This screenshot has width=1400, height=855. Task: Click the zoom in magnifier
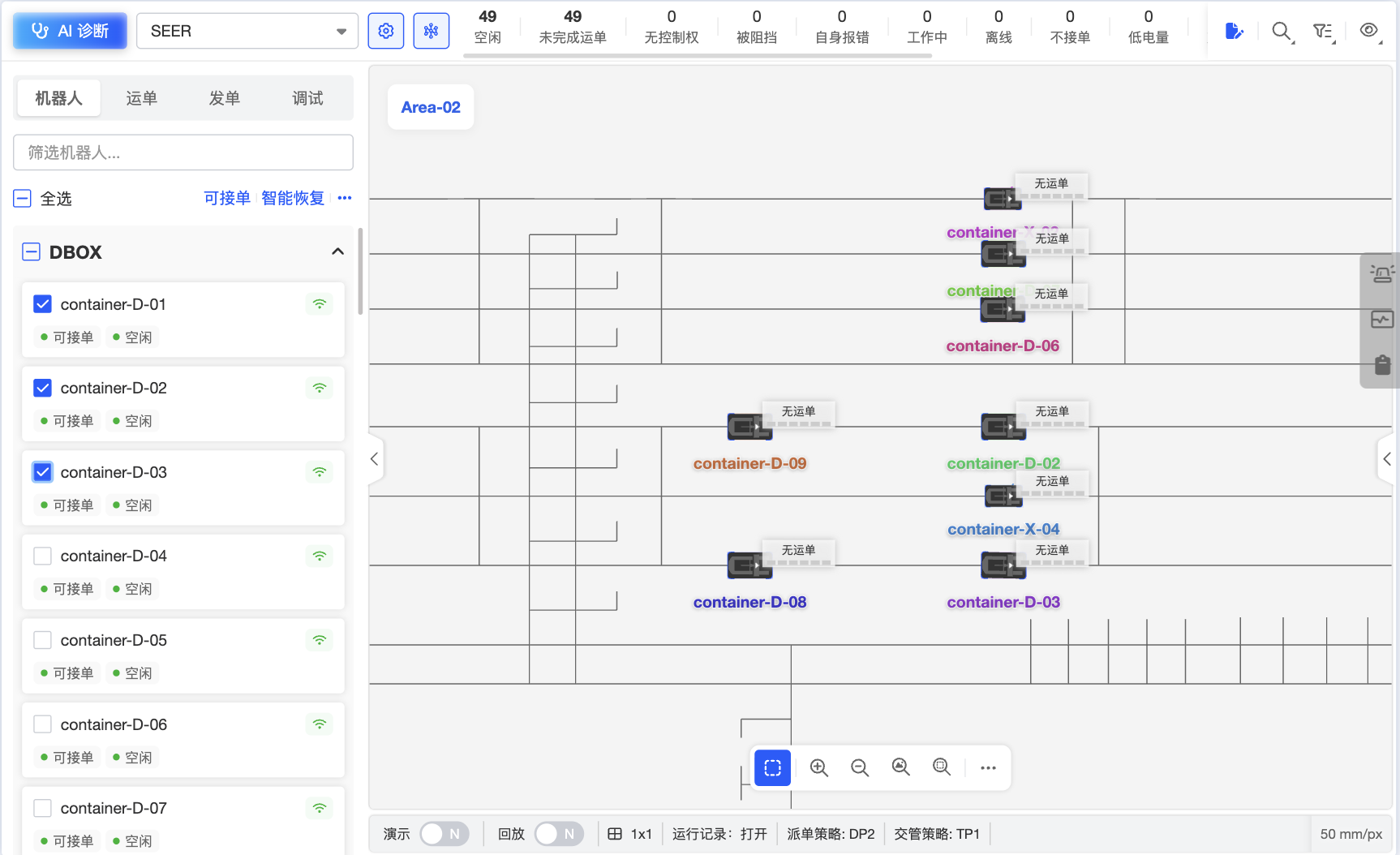tap(819, 767)
